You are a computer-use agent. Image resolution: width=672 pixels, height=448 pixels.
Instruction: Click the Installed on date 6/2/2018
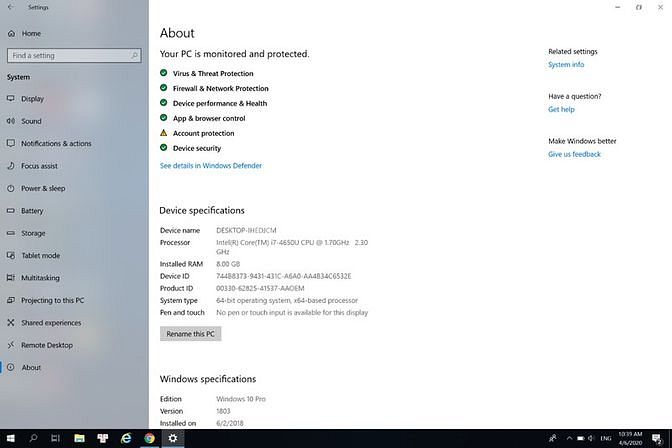[x=230, y=423]
